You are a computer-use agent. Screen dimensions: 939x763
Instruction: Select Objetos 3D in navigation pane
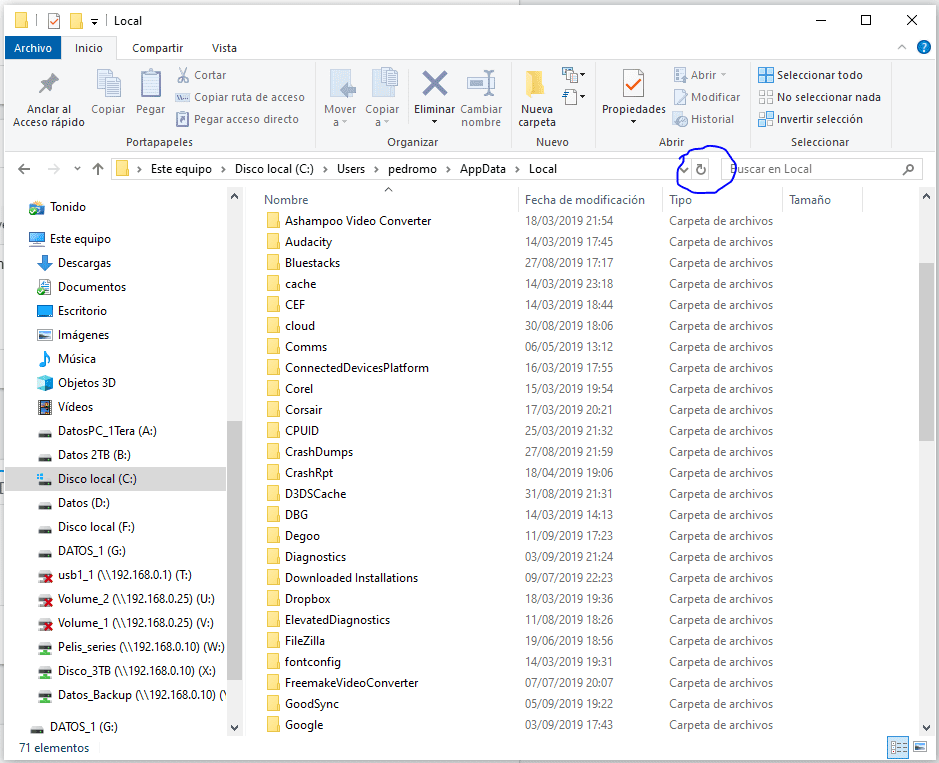pos(87,383)
